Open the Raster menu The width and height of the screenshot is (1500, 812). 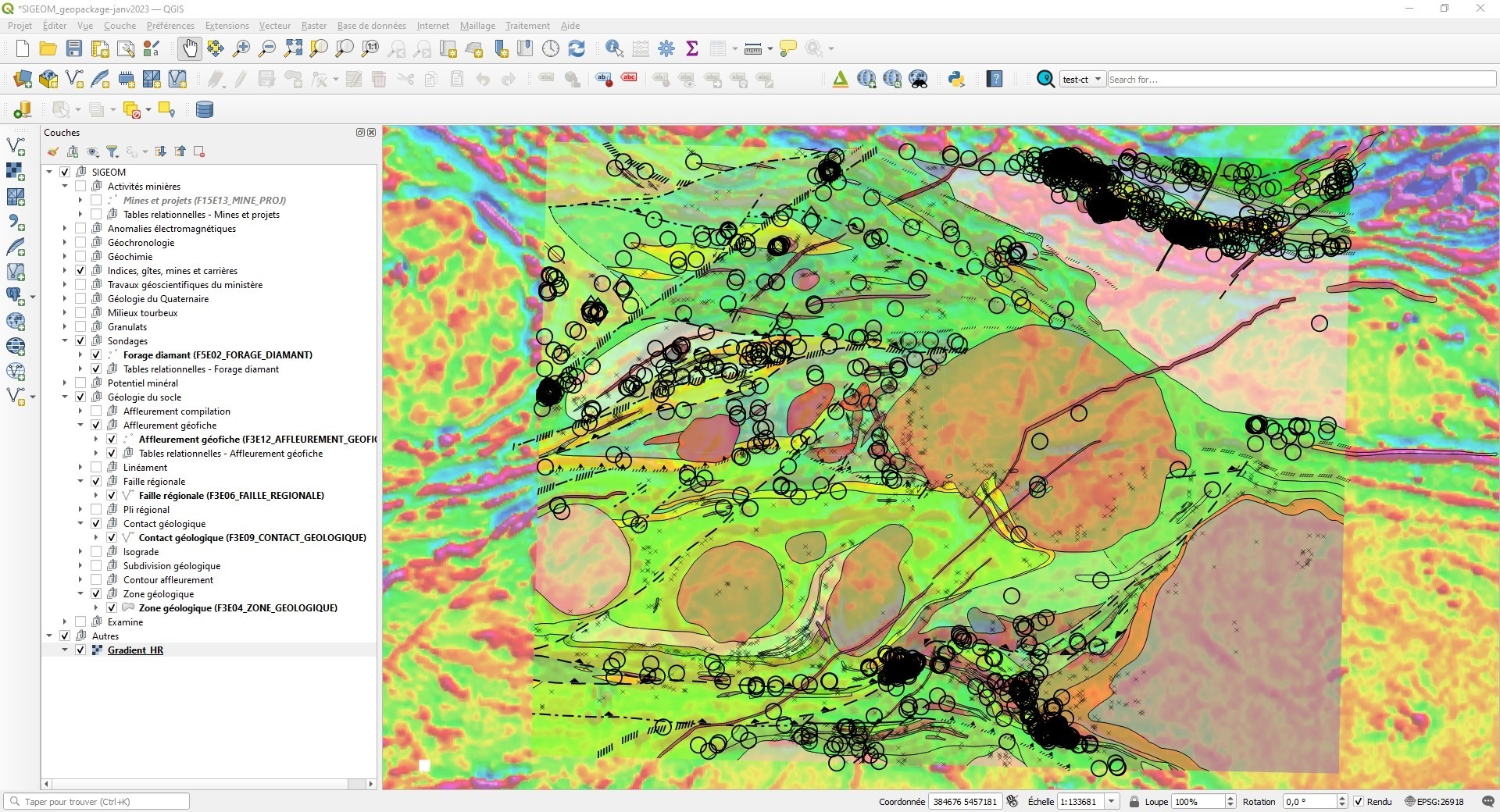pos(313,26)
